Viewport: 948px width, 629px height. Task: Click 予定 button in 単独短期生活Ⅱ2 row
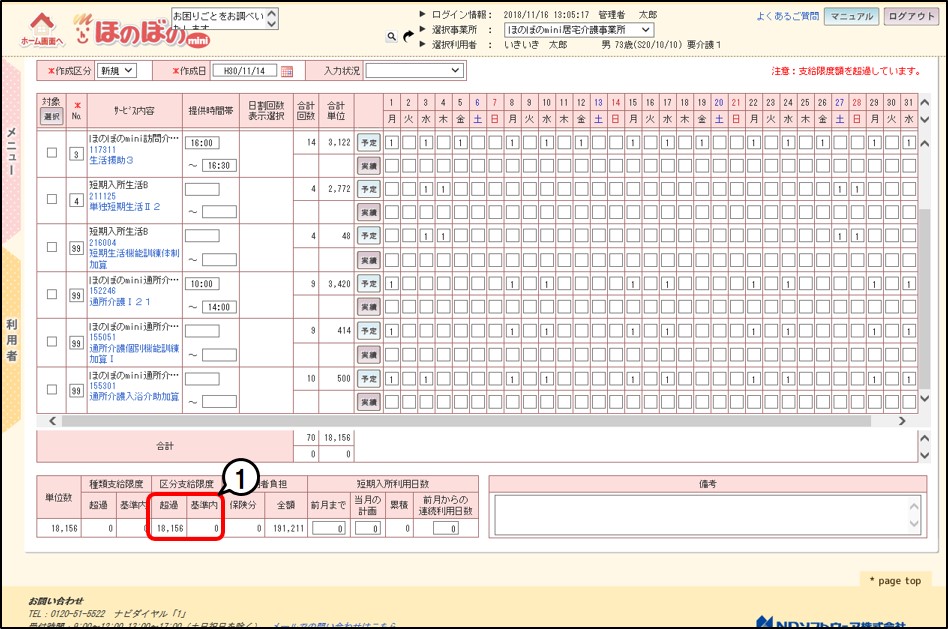[369, 189]
